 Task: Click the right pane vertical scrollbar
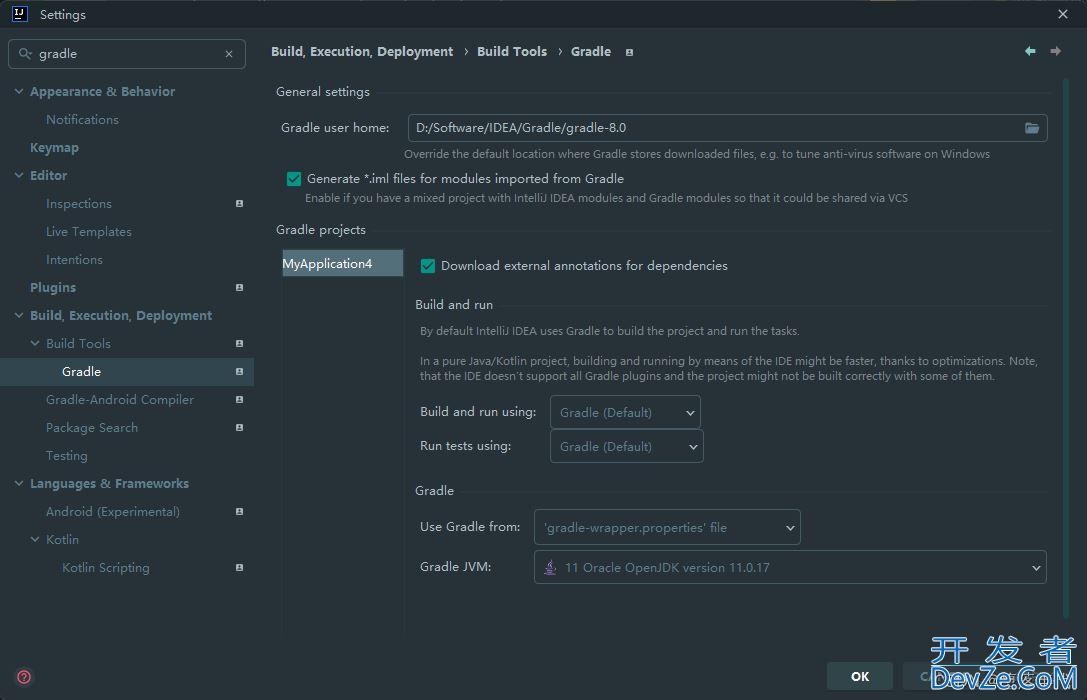point(1066,350)
